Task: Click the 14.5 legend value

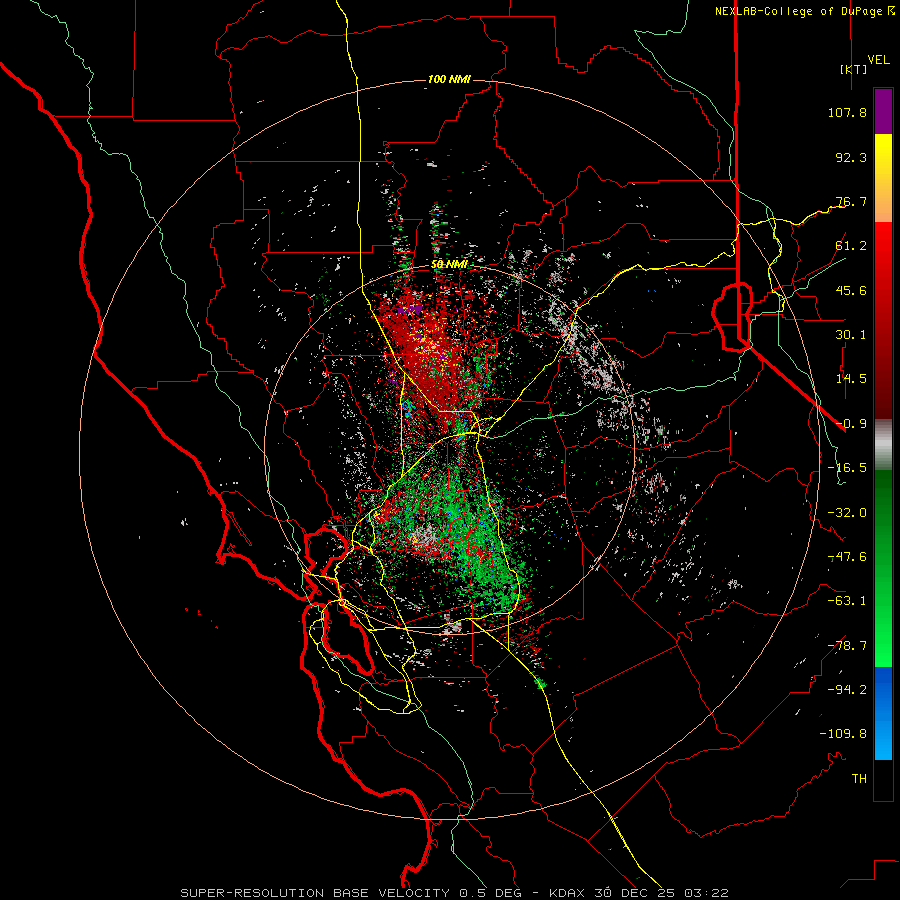Action: tap(851, 379)
